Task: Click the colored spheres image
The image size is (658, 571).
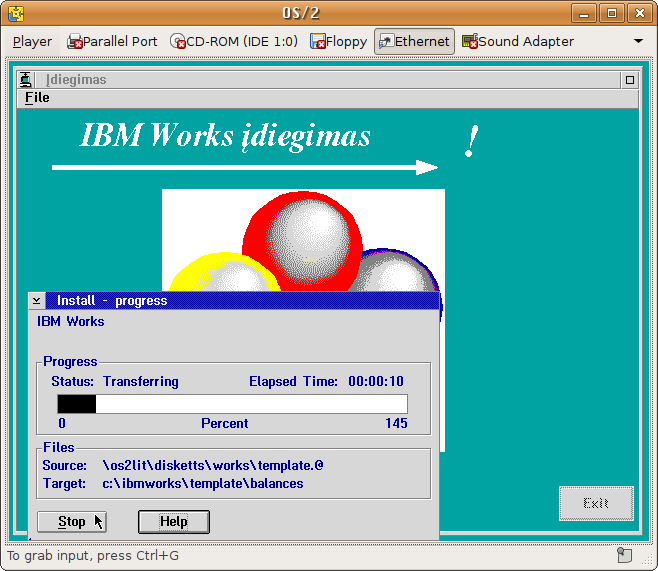Action: (303, 240)
